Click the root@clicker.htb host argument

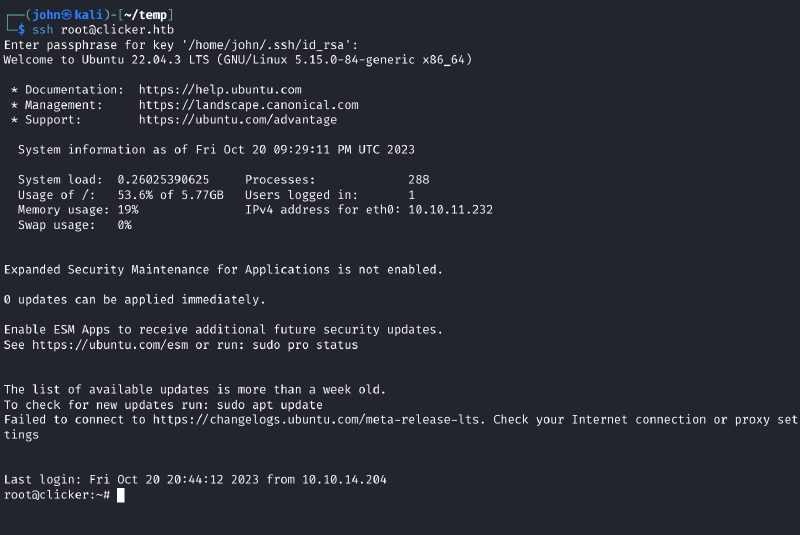click(x=117, y=30)
